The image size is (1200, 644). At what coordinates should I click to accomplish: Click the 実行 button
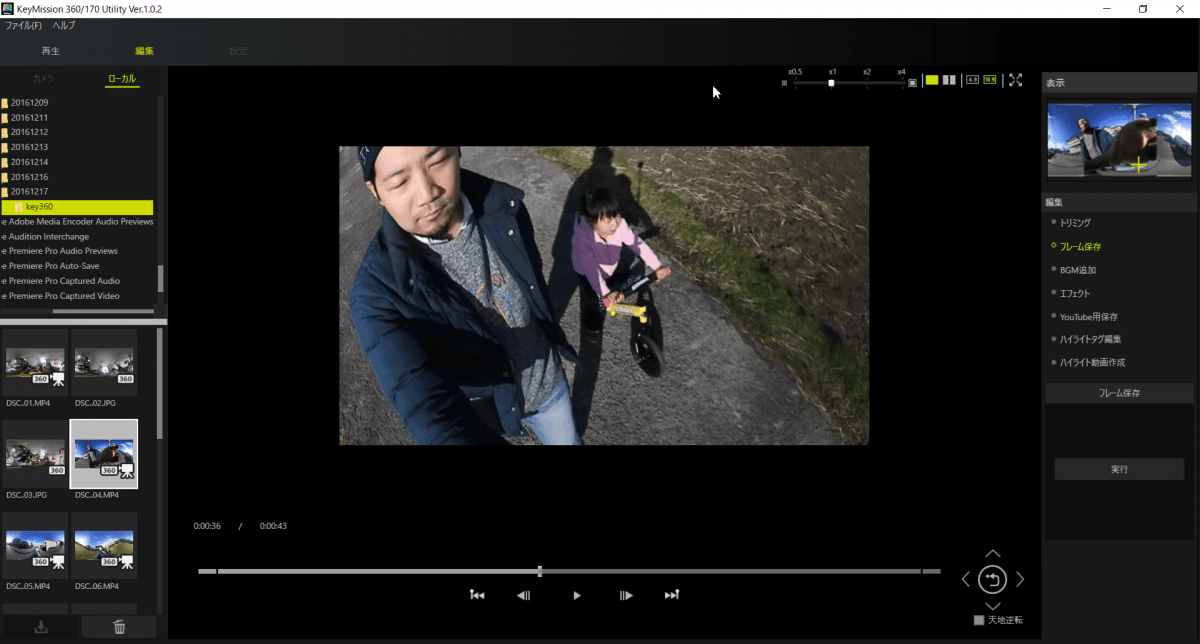[x=1119, y=468]
